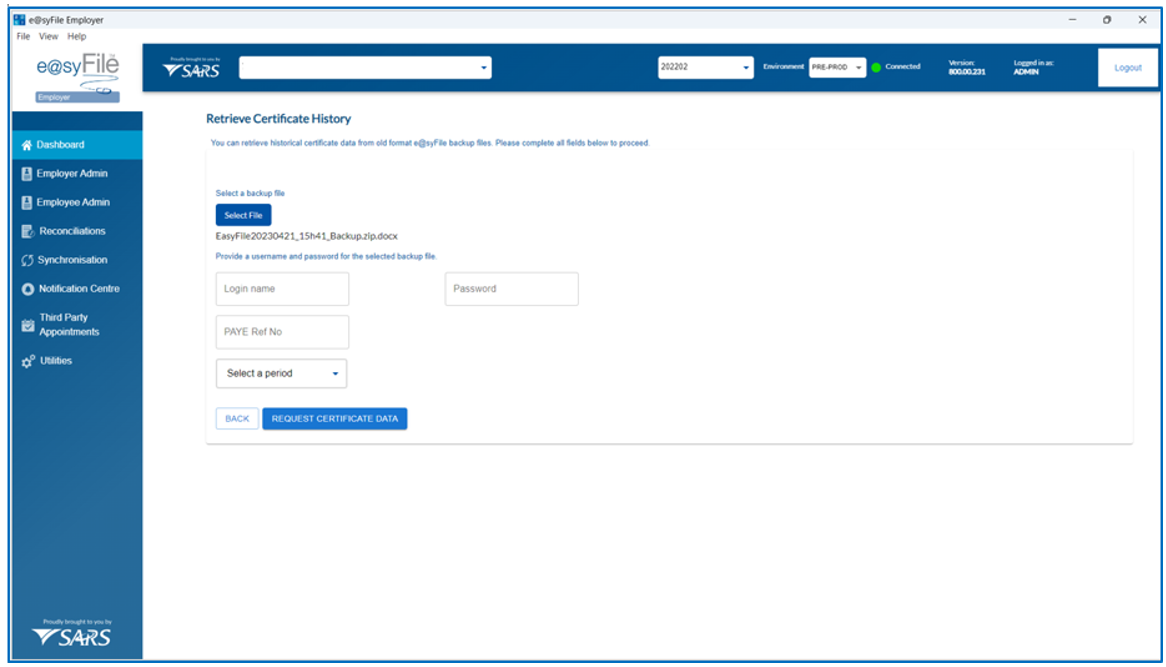Open the PRE-PROD environment dropdown

click(x=837, y=67)
